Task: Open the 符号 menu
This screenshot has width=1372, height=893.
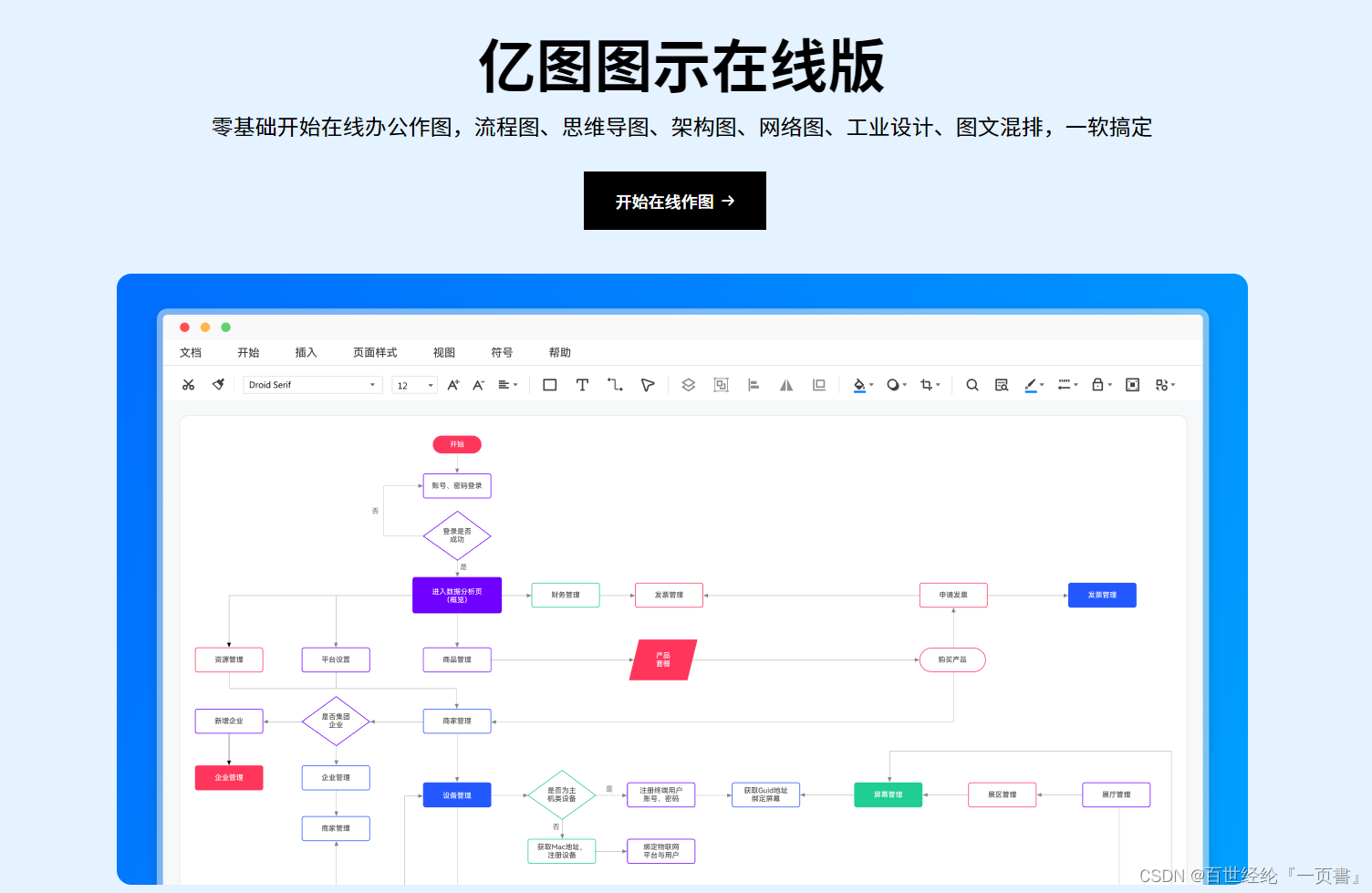Action: point(502,353)
